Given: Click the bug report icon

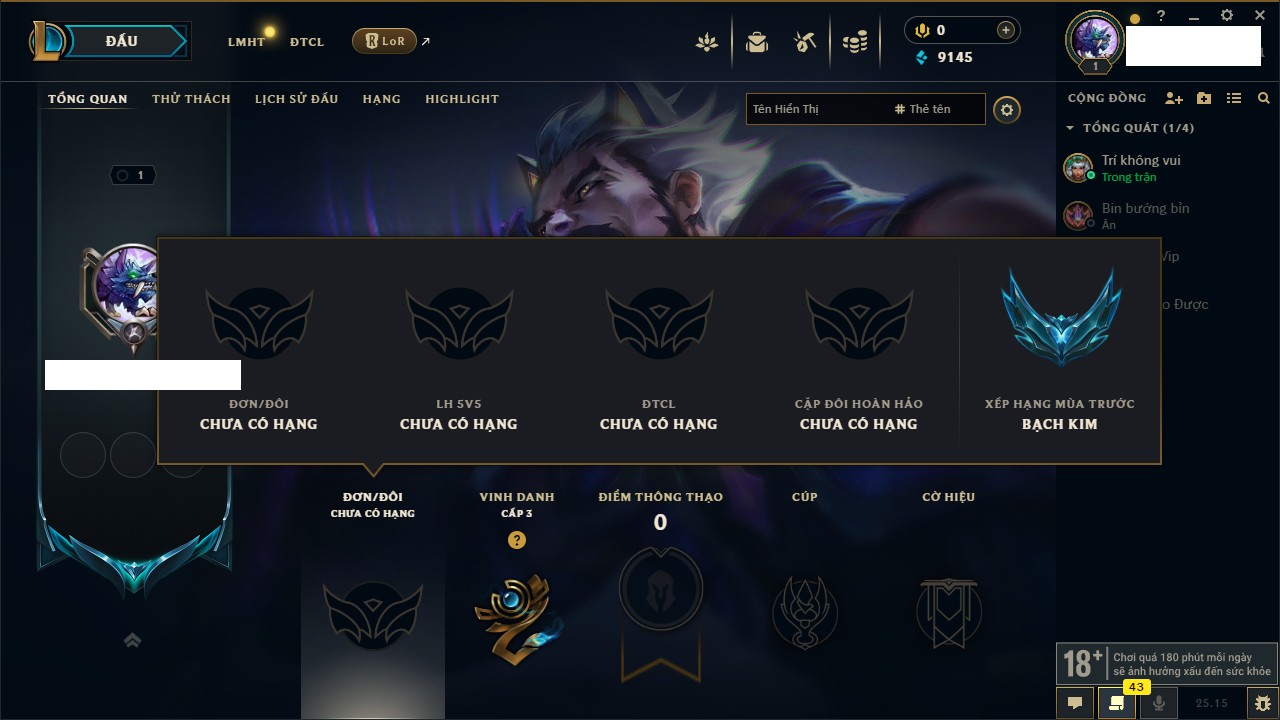Looking at the screenshot, I should pos(1263,703).
